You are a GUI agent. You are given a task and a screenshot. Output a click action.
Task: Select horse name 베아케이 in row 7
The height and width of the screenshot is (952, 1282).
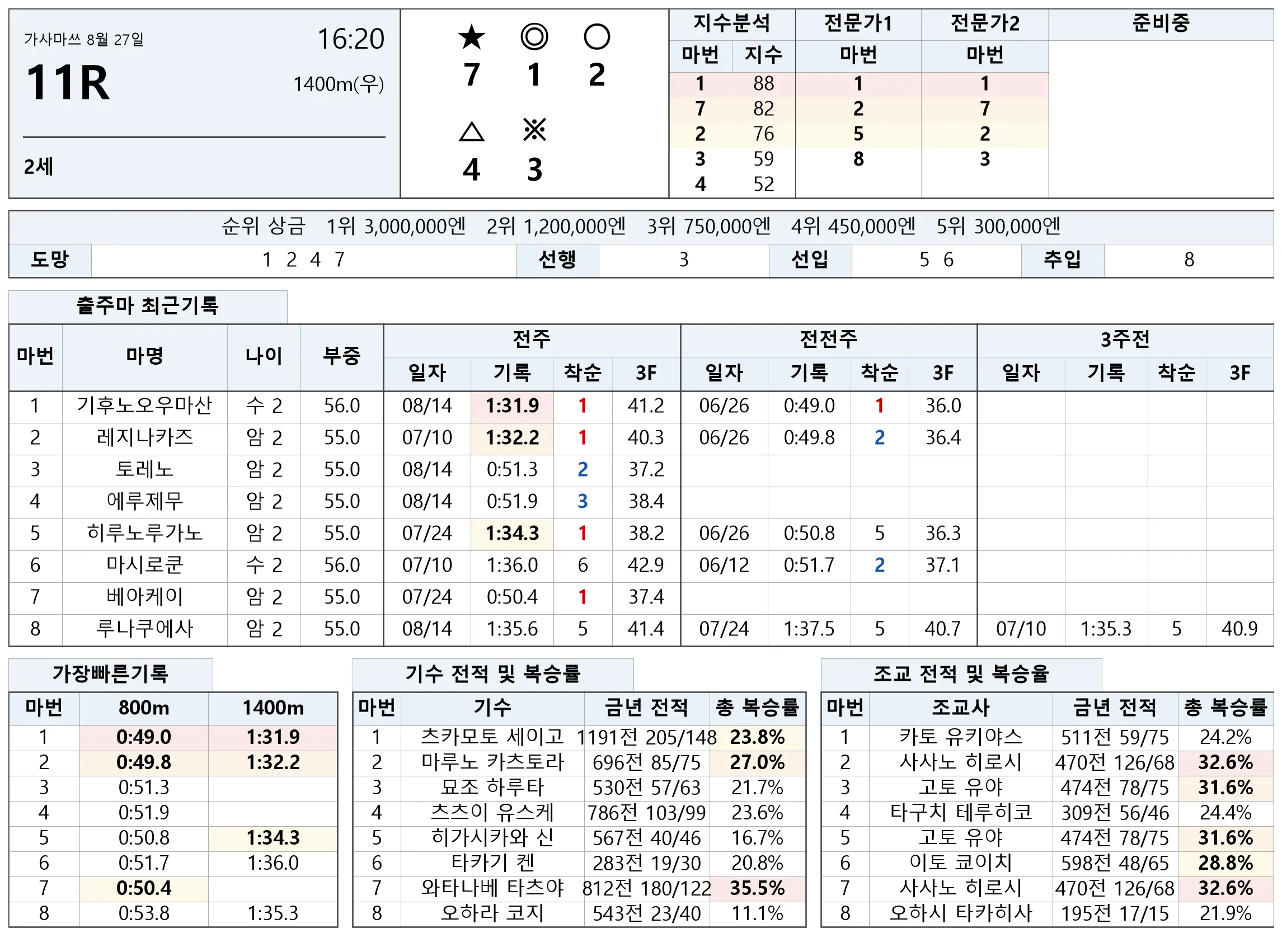[x=144, y=596]
